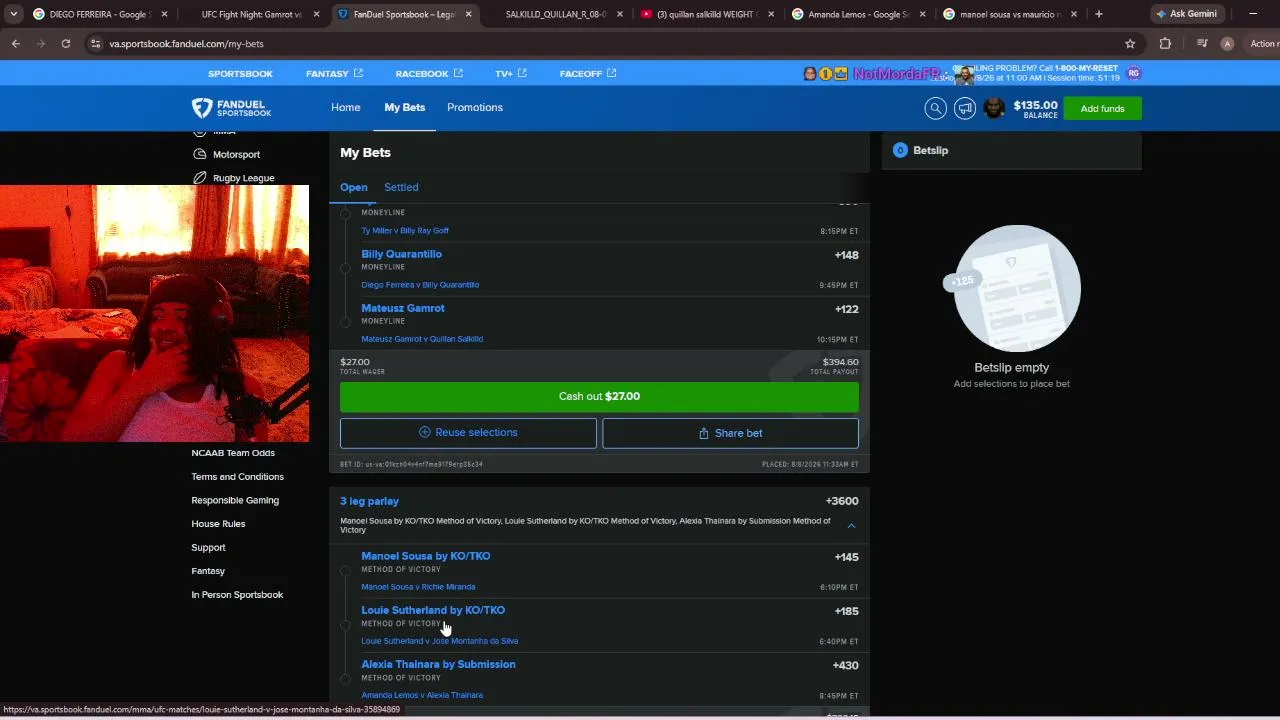
Task: Open Mateusz Gamrot moneyline selection
Action: tap(403, 308)
